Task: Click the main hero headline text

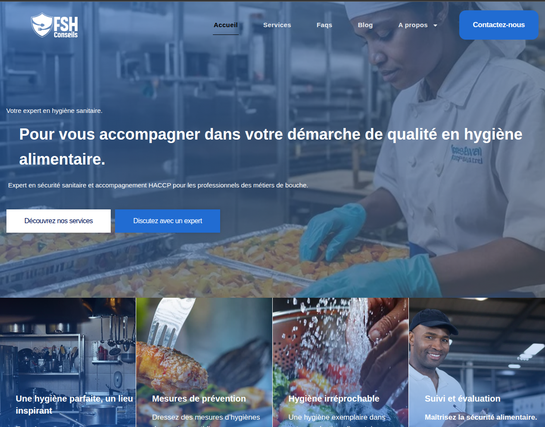Action: 270,147
